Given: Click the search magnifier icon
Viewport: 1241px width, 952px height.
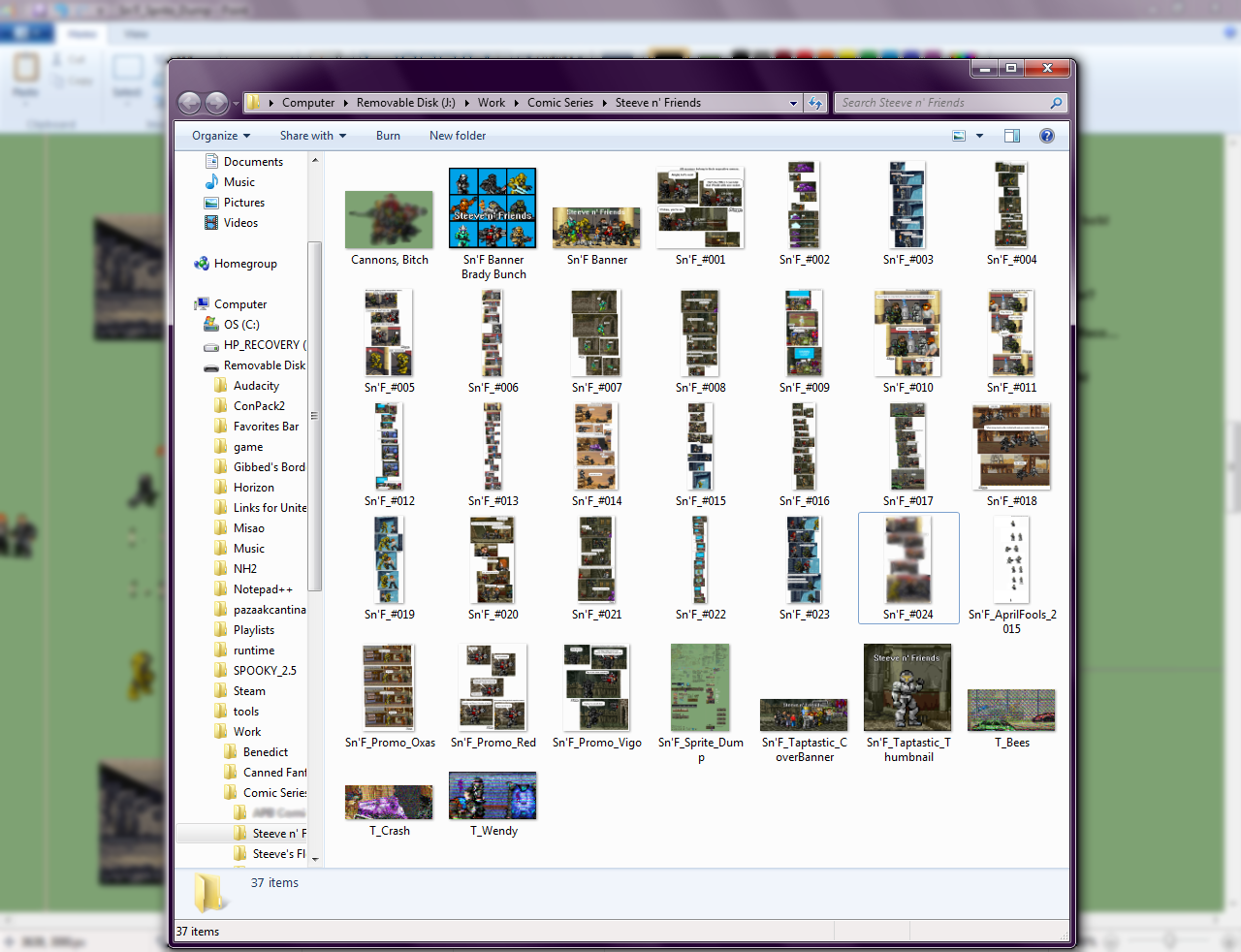Looking at the screenshot, I should coord(1056,103).
